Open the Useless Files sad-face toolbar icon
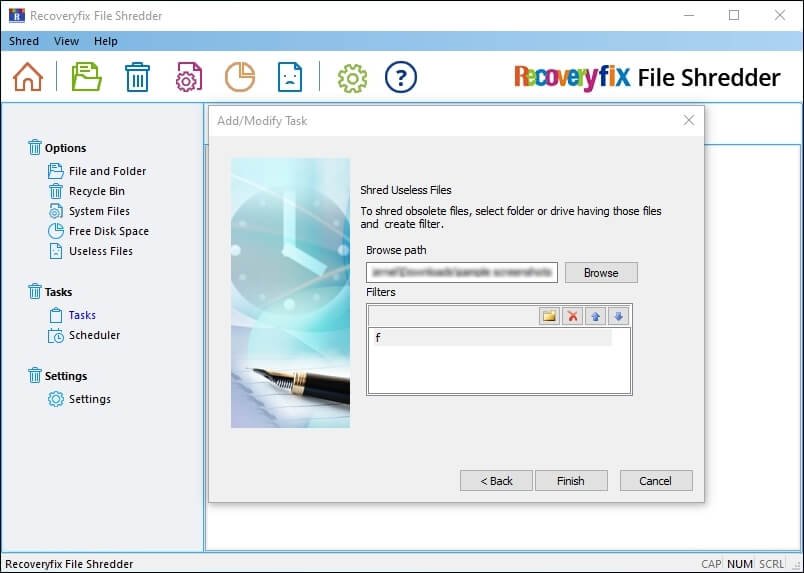The height and width of the screenshot is (573, 804). tap(289, 77)
